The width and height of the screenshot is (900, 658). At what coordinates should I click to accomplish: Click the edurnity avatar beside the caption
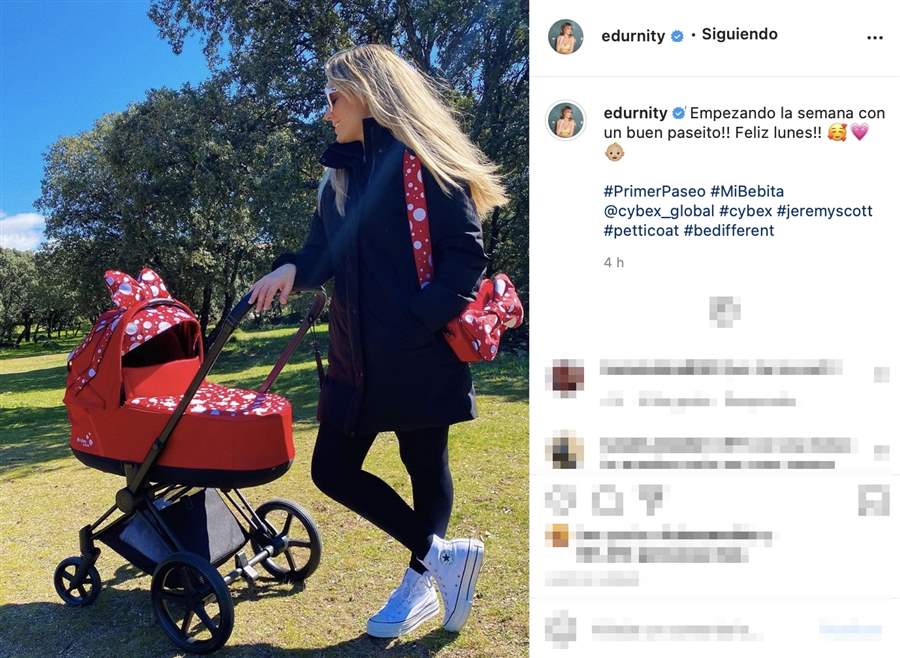pos(566,120)
